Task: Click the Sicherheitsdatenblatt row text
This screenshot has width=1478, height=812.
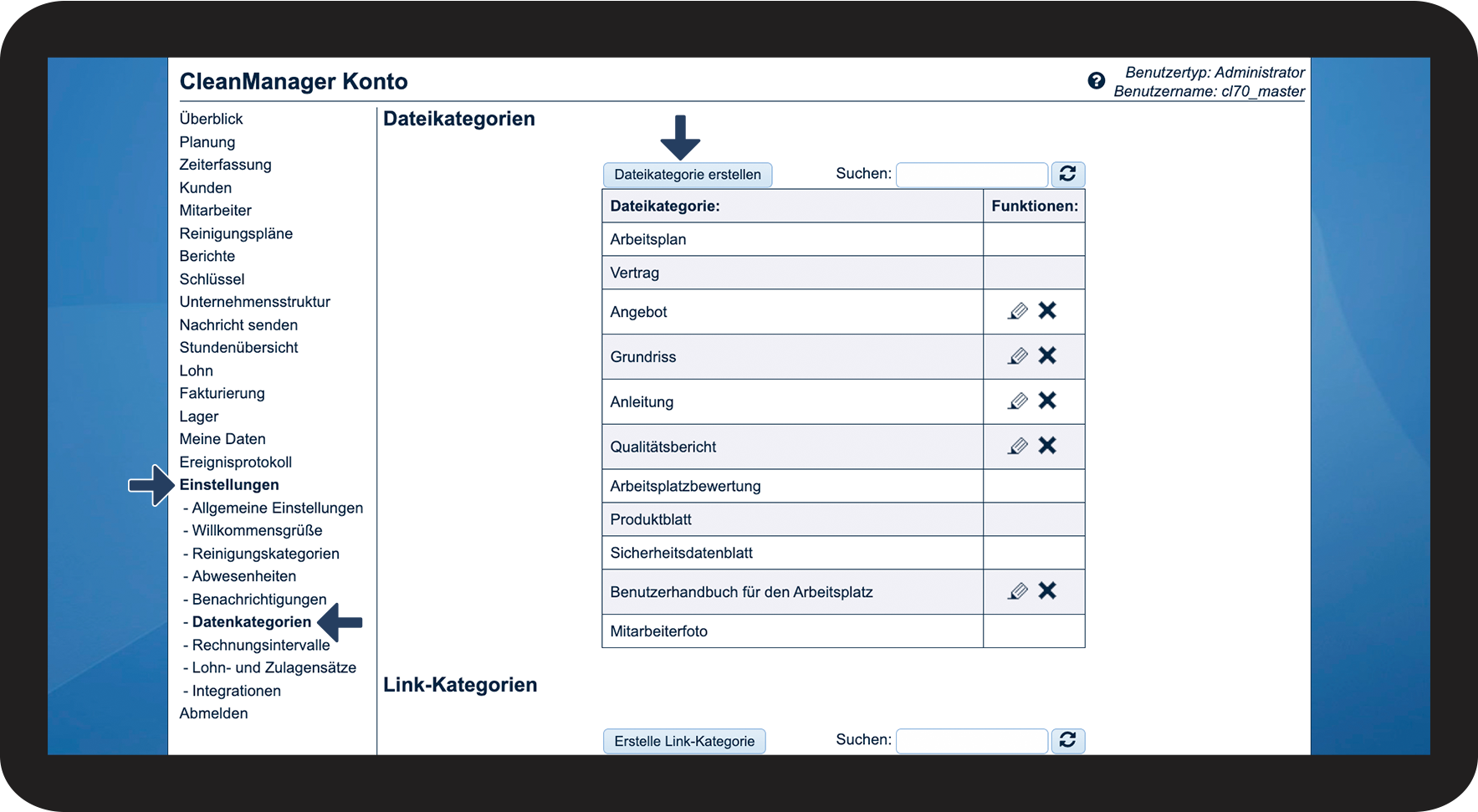Action: point(681,553)
